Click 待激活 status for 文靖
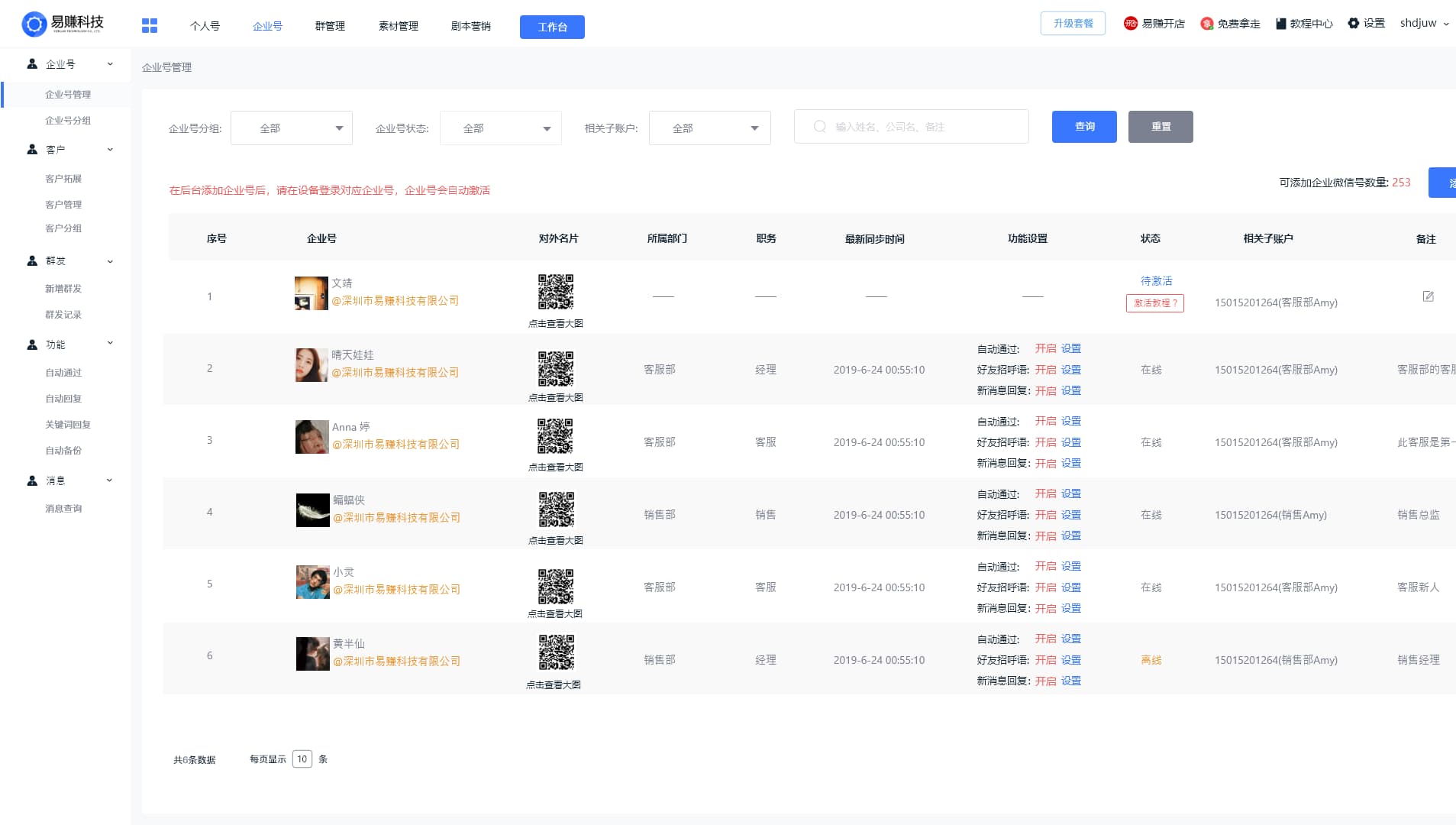Image resolution: width=1456 pixels, height=825 pixels. tap(1156, 281)
